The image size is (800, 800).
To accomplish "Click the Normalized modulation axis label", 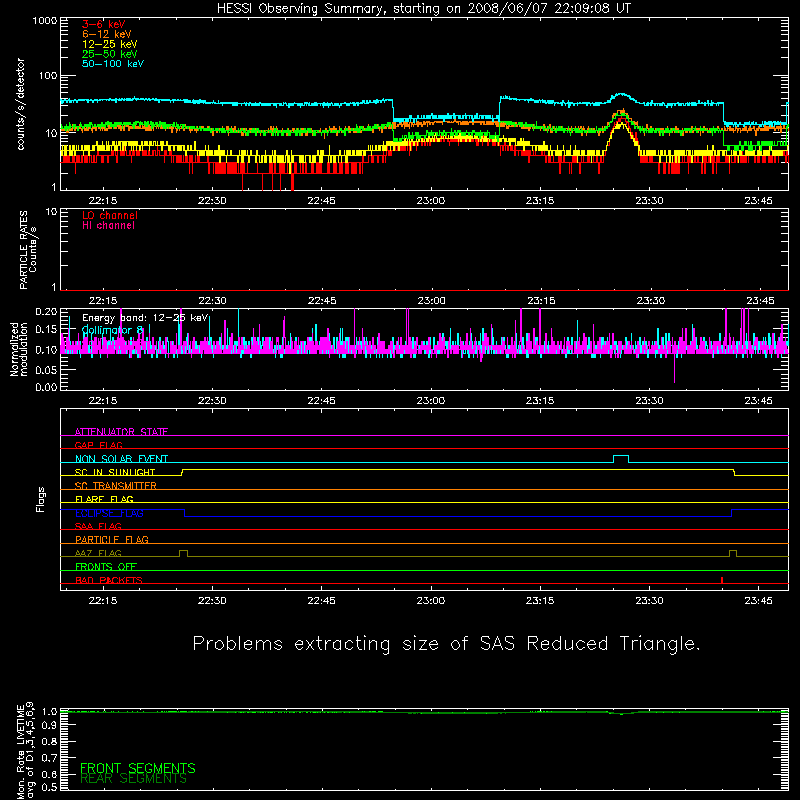I will [19, 349].
